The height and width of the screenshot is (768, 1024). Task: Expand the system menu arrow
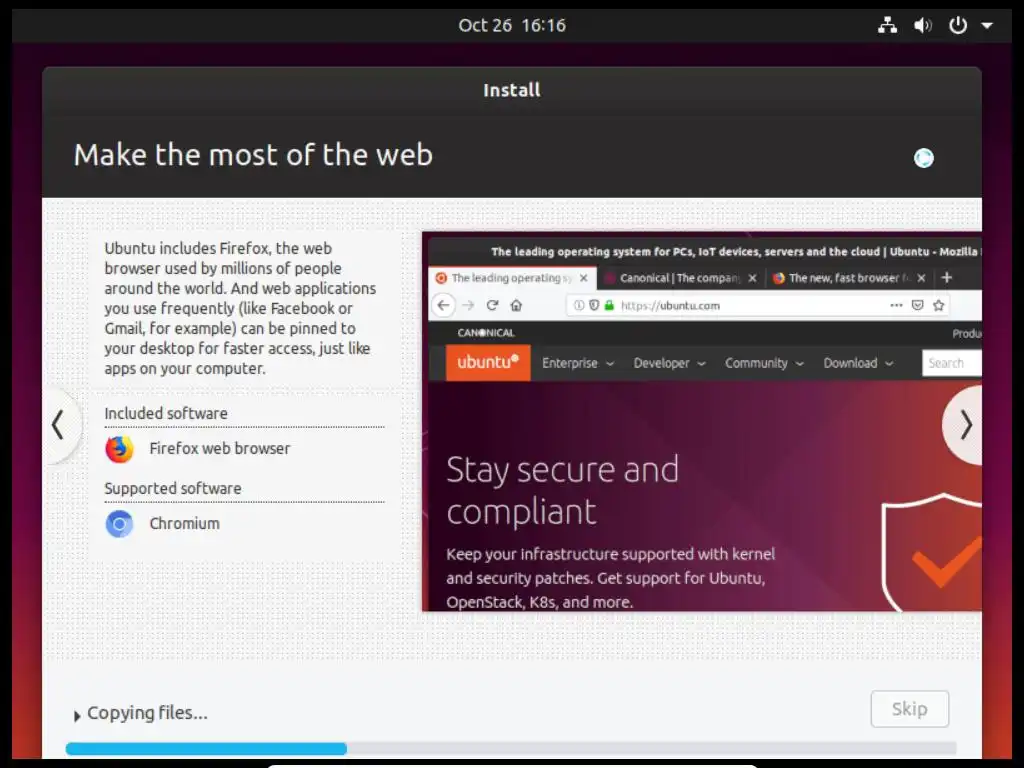tap(987, 25)
